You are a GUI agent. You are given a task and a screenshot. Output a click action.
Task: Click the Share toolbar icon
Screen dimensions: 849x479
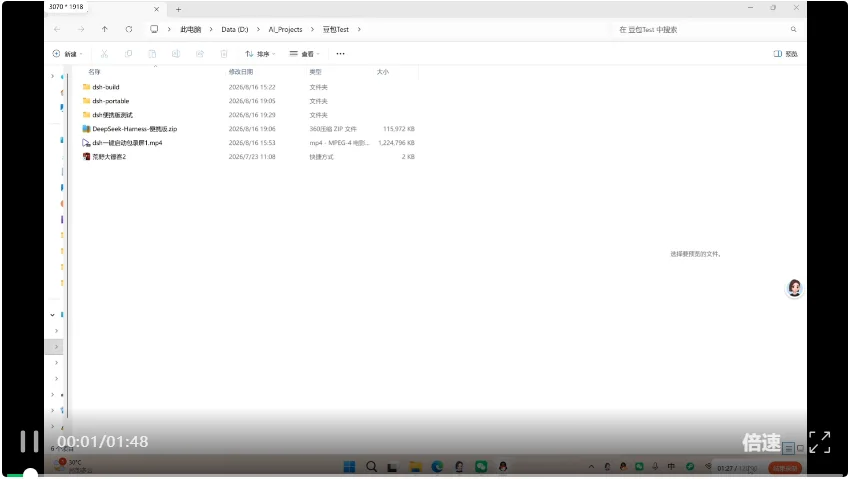[x=200, y=54]
